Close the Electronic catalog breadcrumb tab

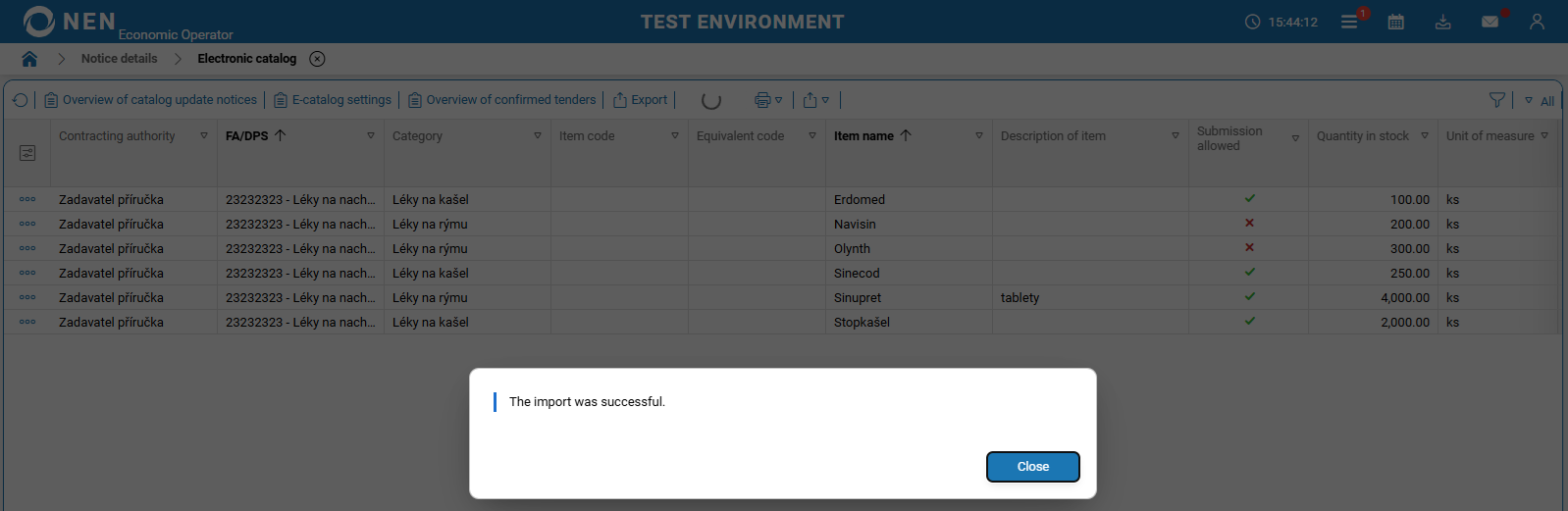[x=317, y=59]
